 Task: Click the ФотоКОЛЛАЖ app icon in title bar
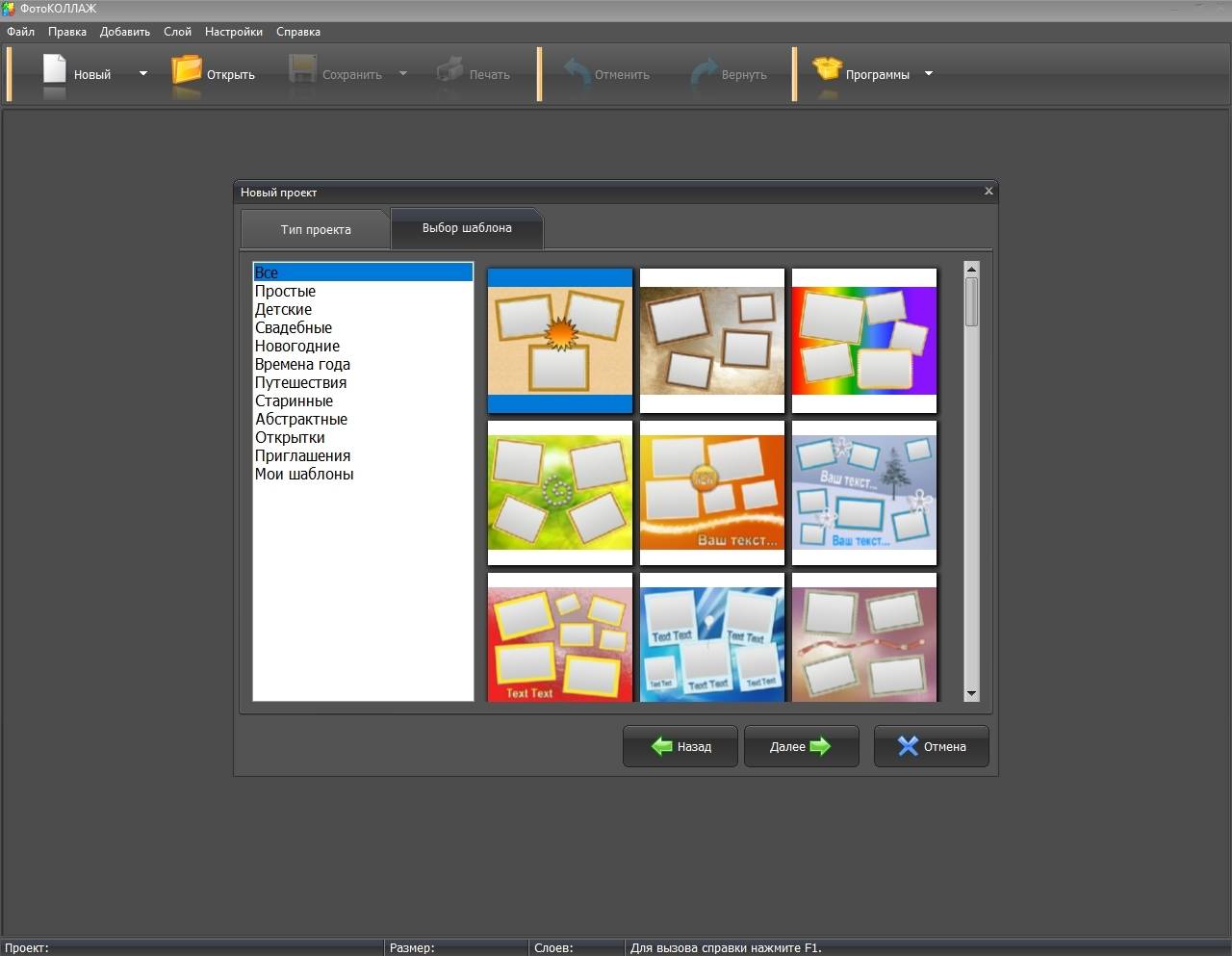click(9, 8)
